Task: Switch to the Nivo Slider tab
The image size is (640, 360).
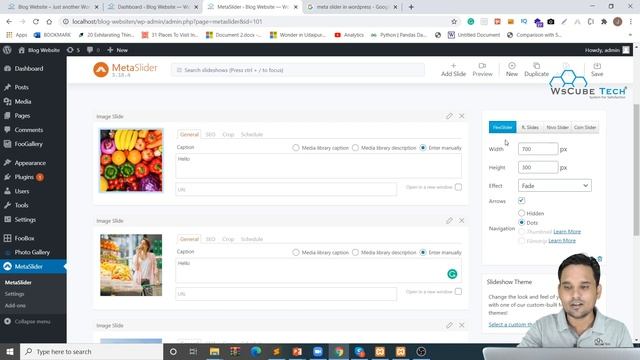Action: pos(557,127)
